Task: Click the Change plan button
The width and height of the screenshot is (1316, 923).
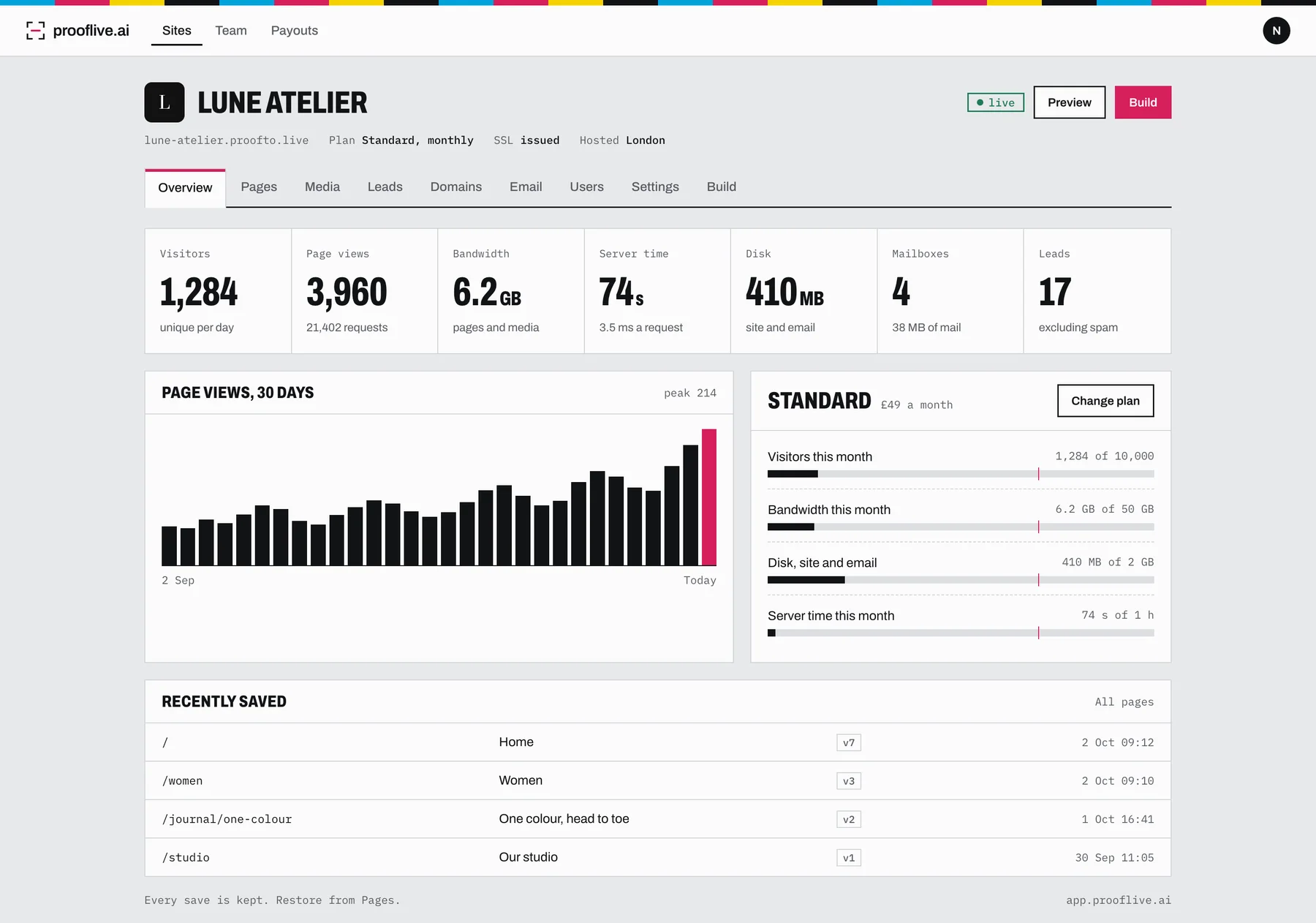Action: (x=1105, y=401)
